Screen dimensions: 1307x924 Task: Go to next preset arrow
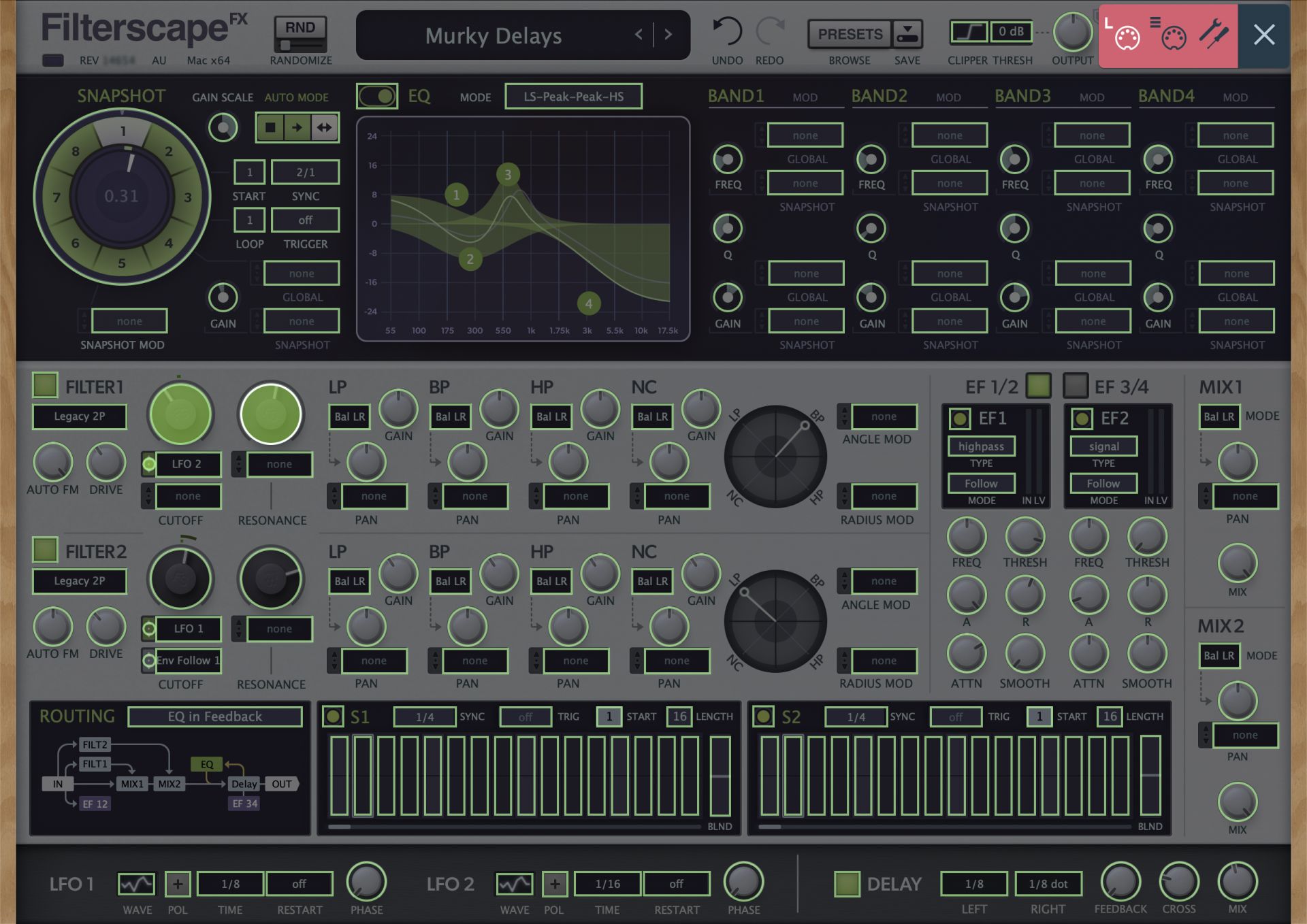[668, 34]
